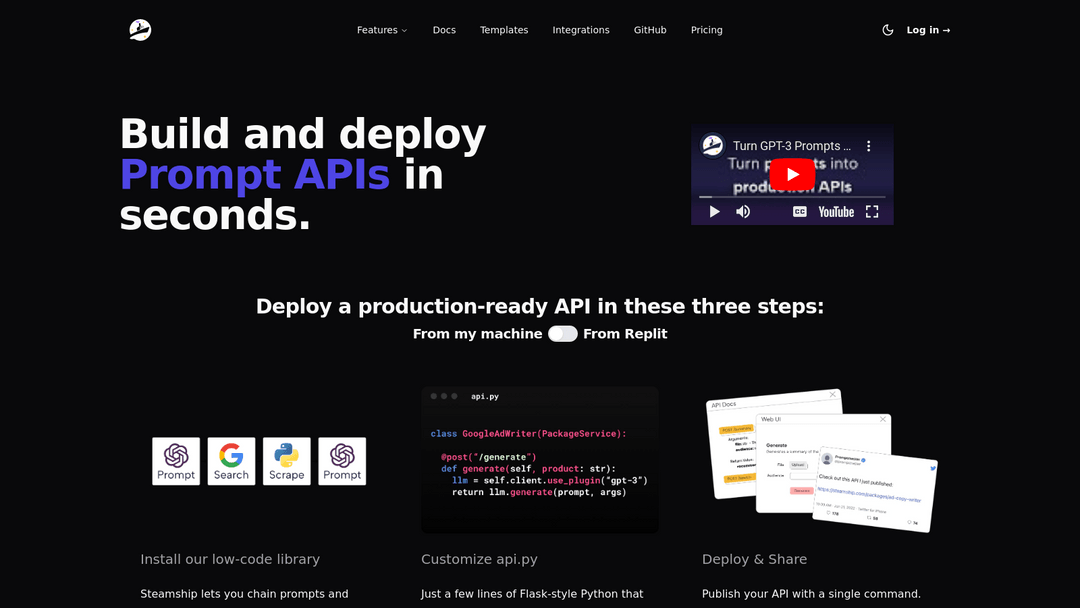The width and height of the screenshot is (1080, 608).
Task: Click the first OpenAI Prompt icon tile
Action: [176, 461]
